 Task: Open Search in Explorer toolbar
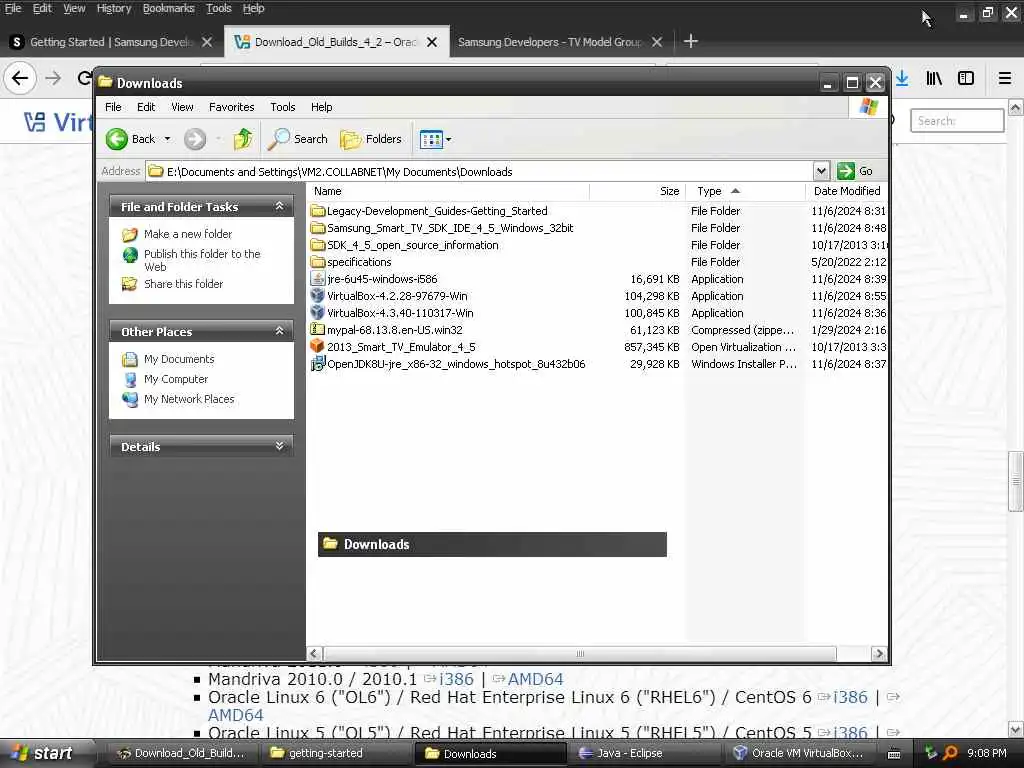tap(298, 139)
